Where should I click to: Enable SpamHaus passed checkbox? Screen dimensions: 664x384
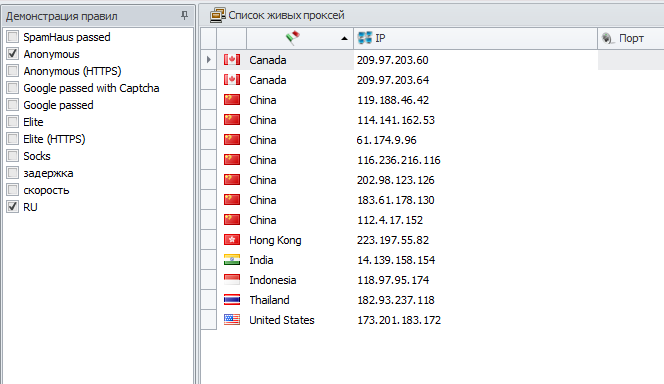click(13, 37)
